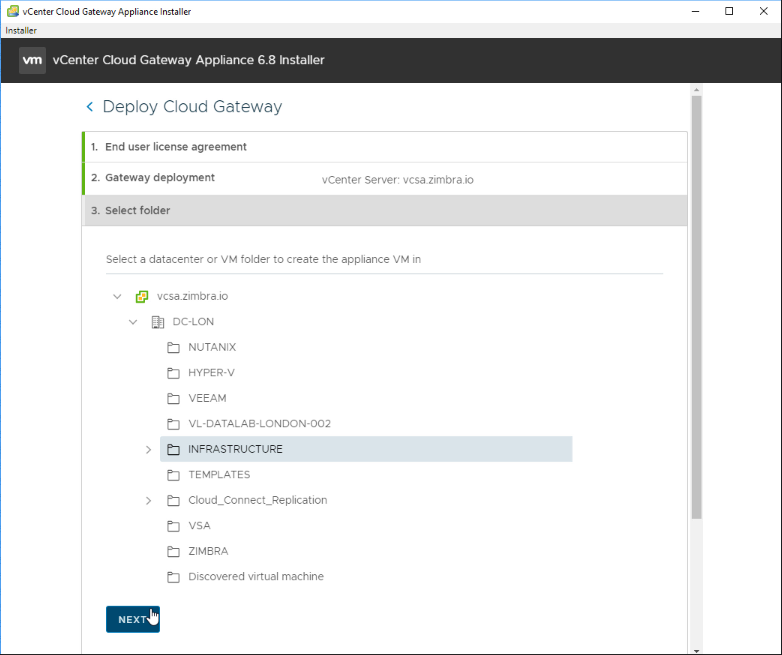Image resolution: width=782 pixels, height=655 pixels.
Task: Click the folder icon beside VL-DATALAB-LONDON-002
Action: 173,424
